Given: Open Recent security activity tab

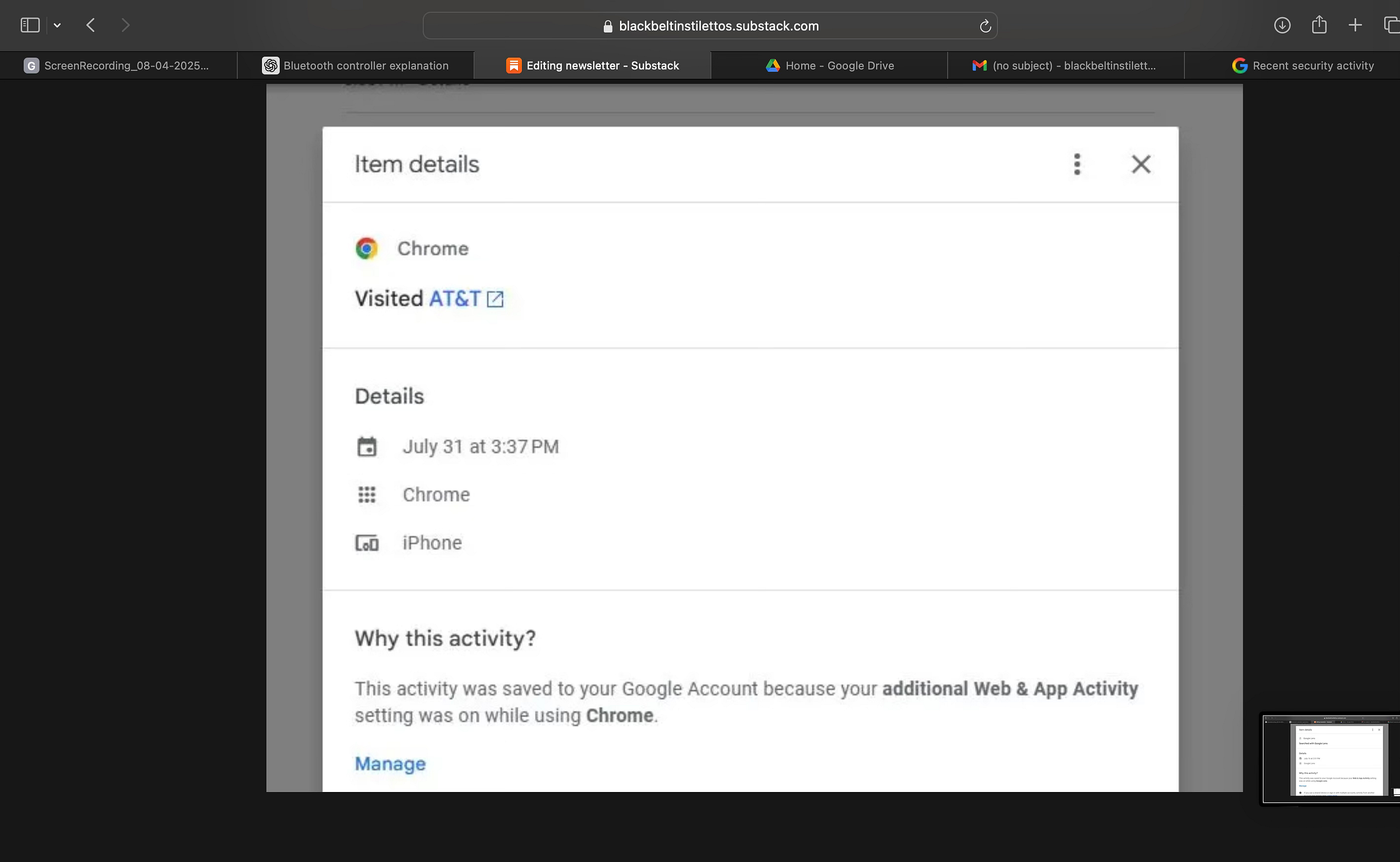Looking at the screenshot, I should click(1303, 65).
